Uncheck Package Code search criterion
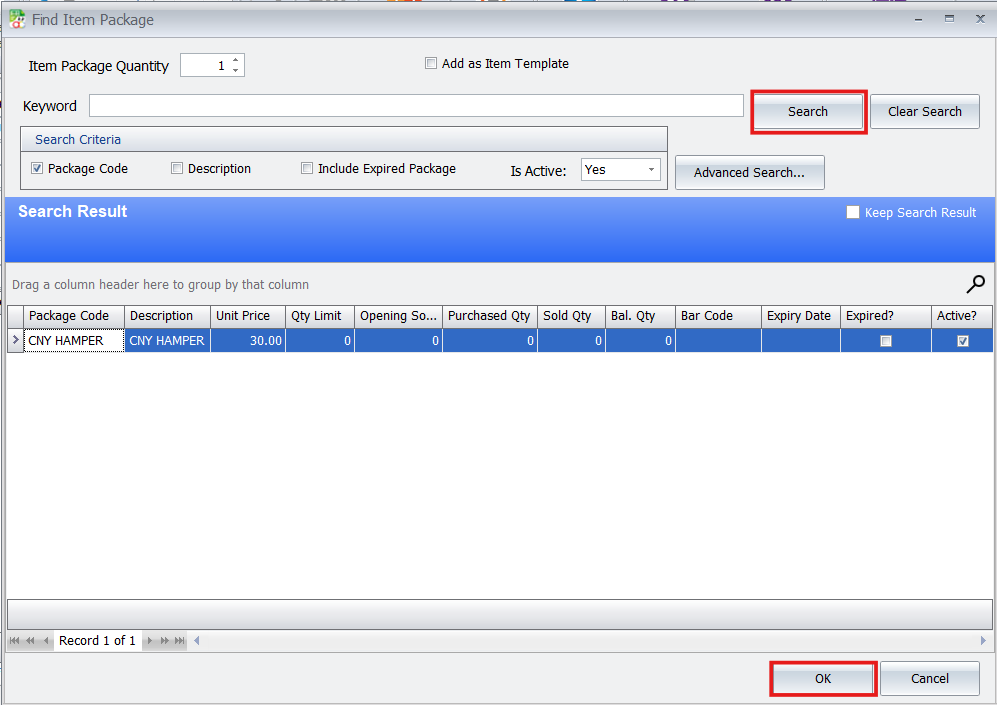The image size is (997, 705). point(37,168)
